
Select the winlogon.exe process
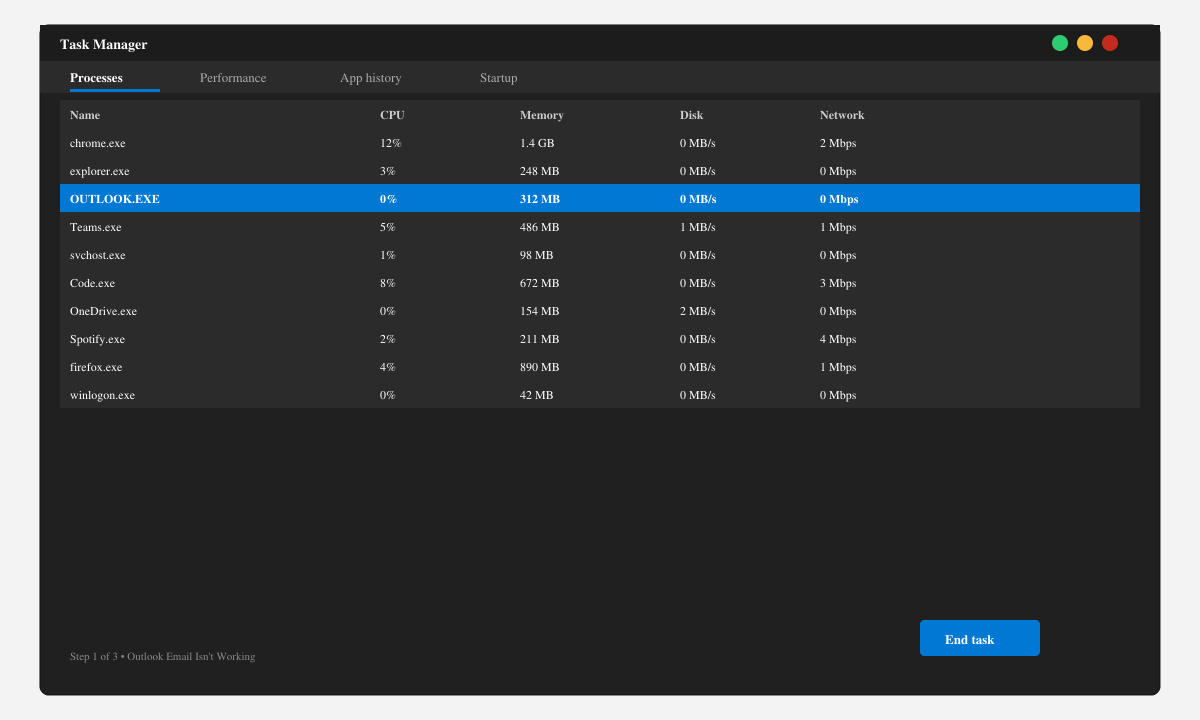(600, 395)
